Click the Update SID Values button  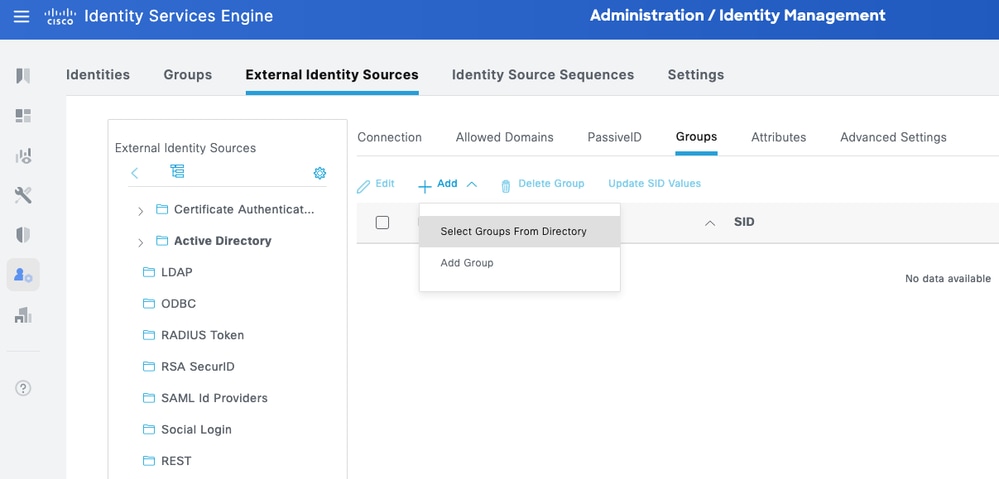654,184
